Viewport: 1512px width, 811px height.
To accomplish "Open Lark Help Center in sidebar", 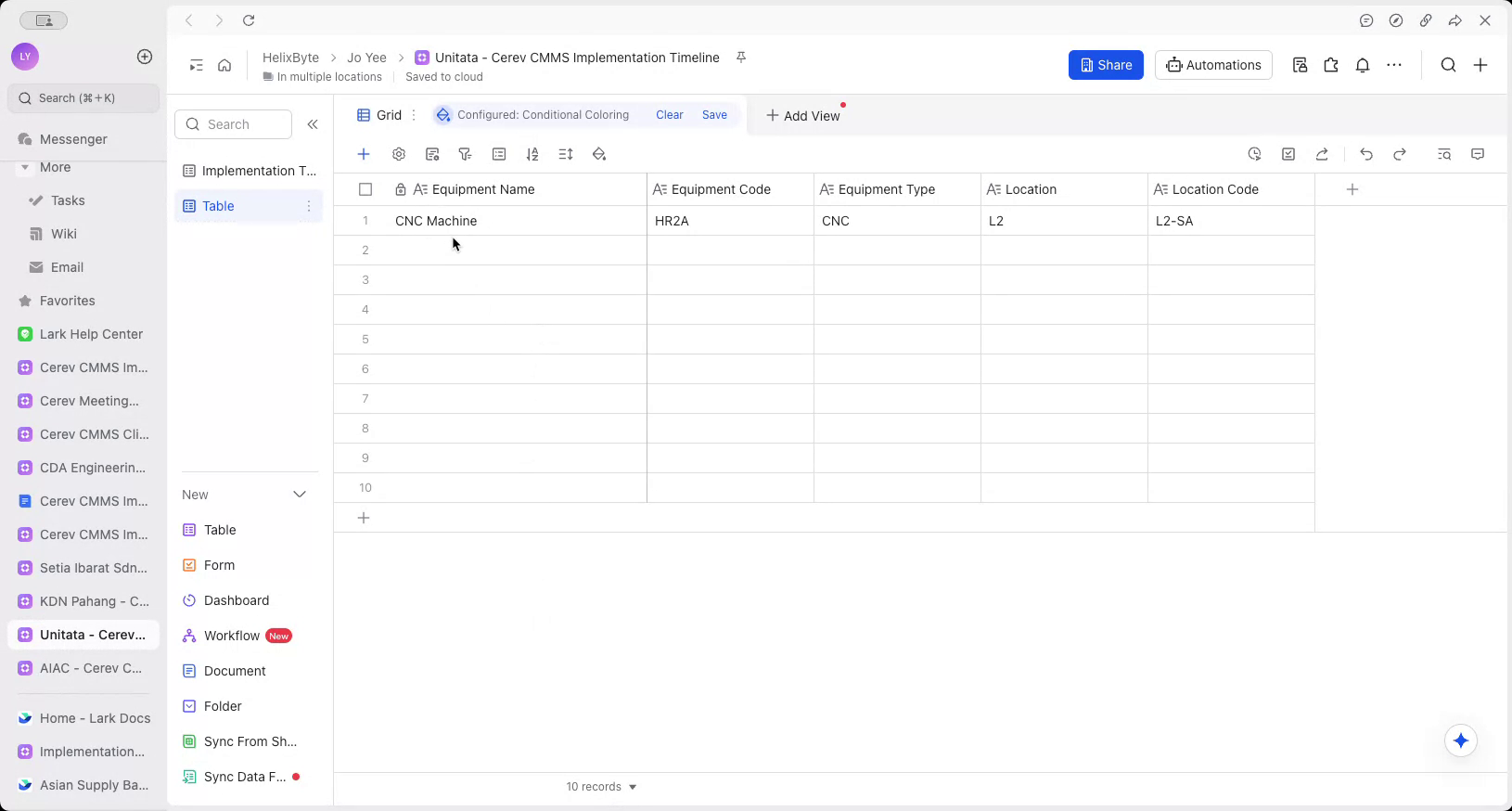I will [x=83, y=334].
